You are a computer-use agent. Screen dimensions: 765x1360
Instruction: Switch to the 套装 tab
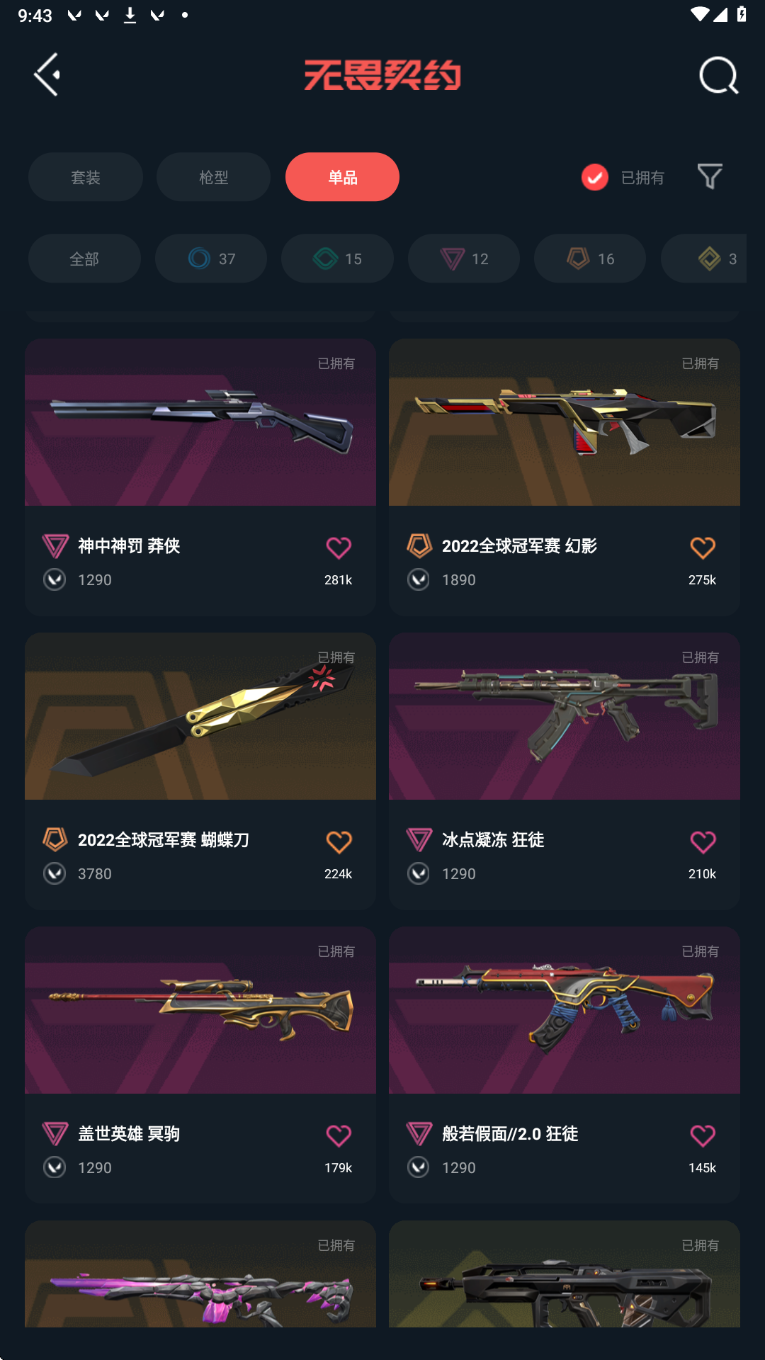[85, 177]
